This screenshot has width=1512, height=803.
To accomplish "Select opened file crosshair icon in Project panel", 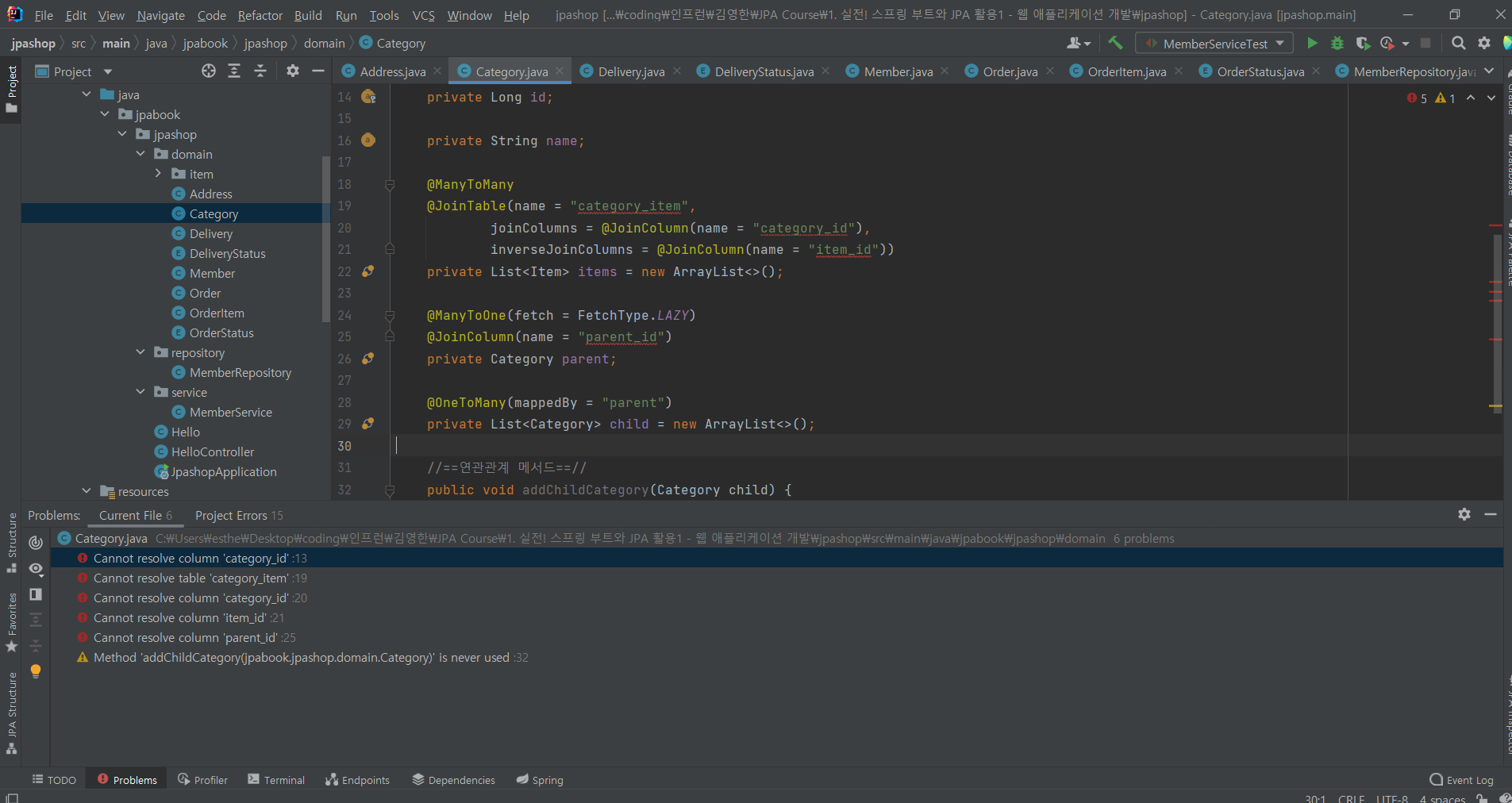I will point(209,71).
